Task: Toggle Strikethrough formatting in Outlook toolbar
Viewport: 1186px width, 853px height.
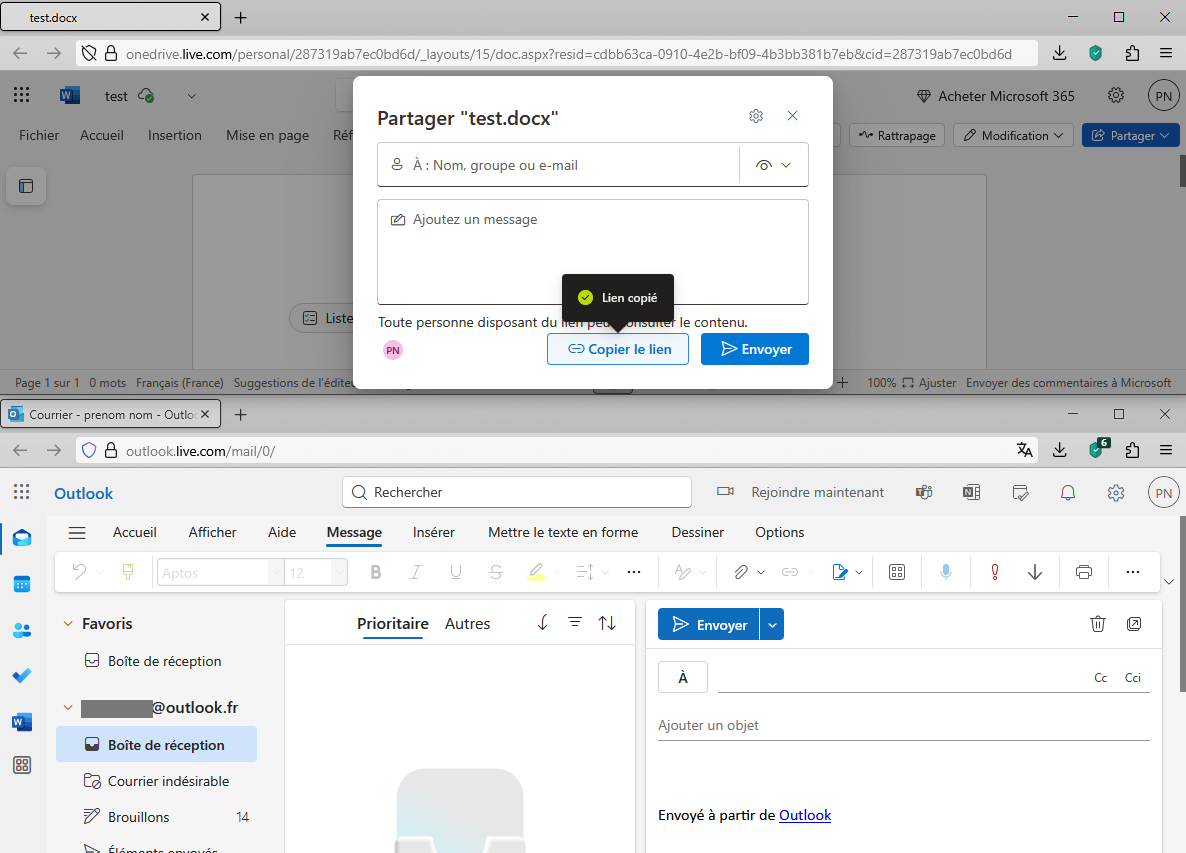Action: 495,572
